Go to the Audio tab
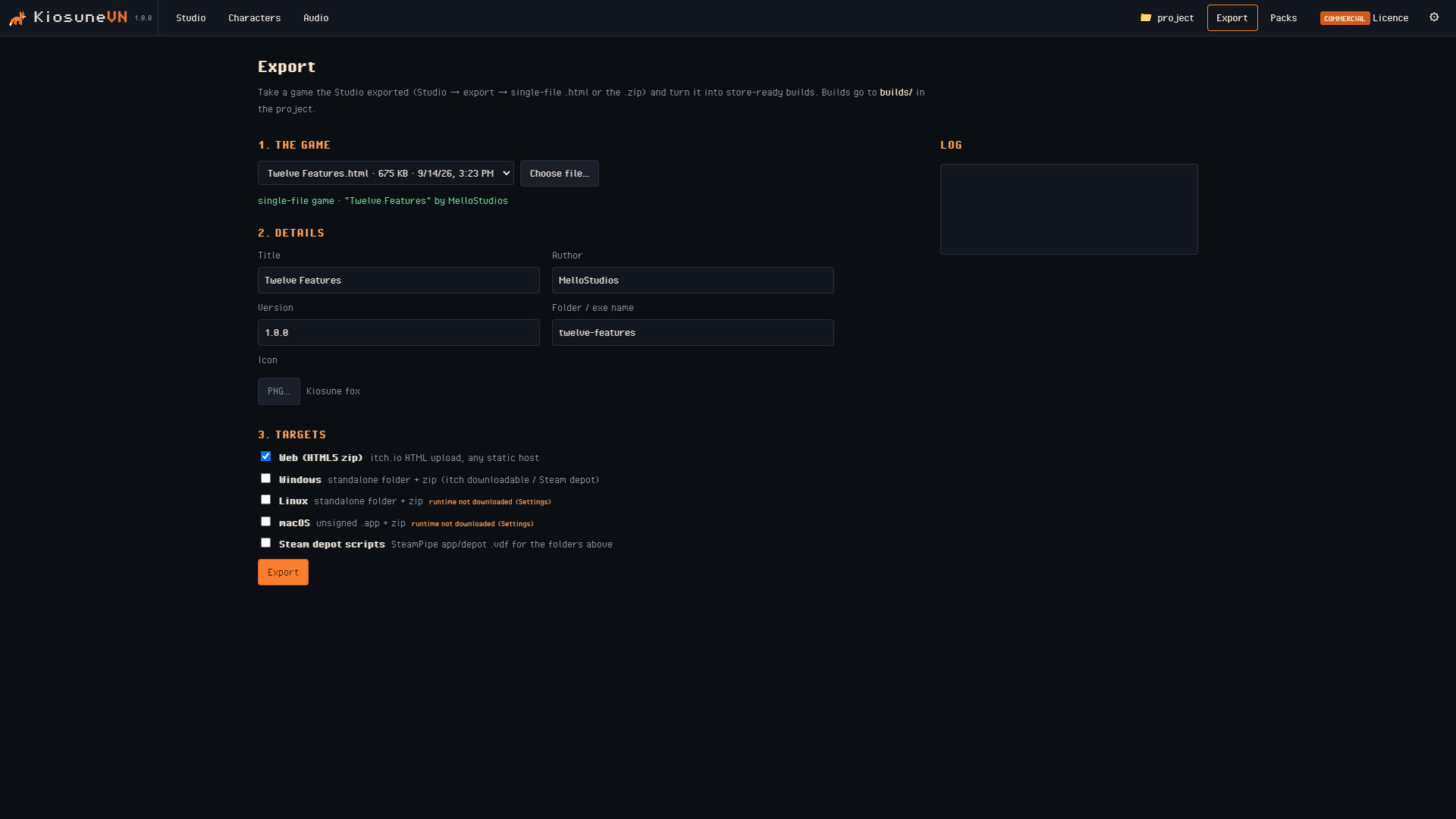The image size is (1456, 819). coord(316,17)
